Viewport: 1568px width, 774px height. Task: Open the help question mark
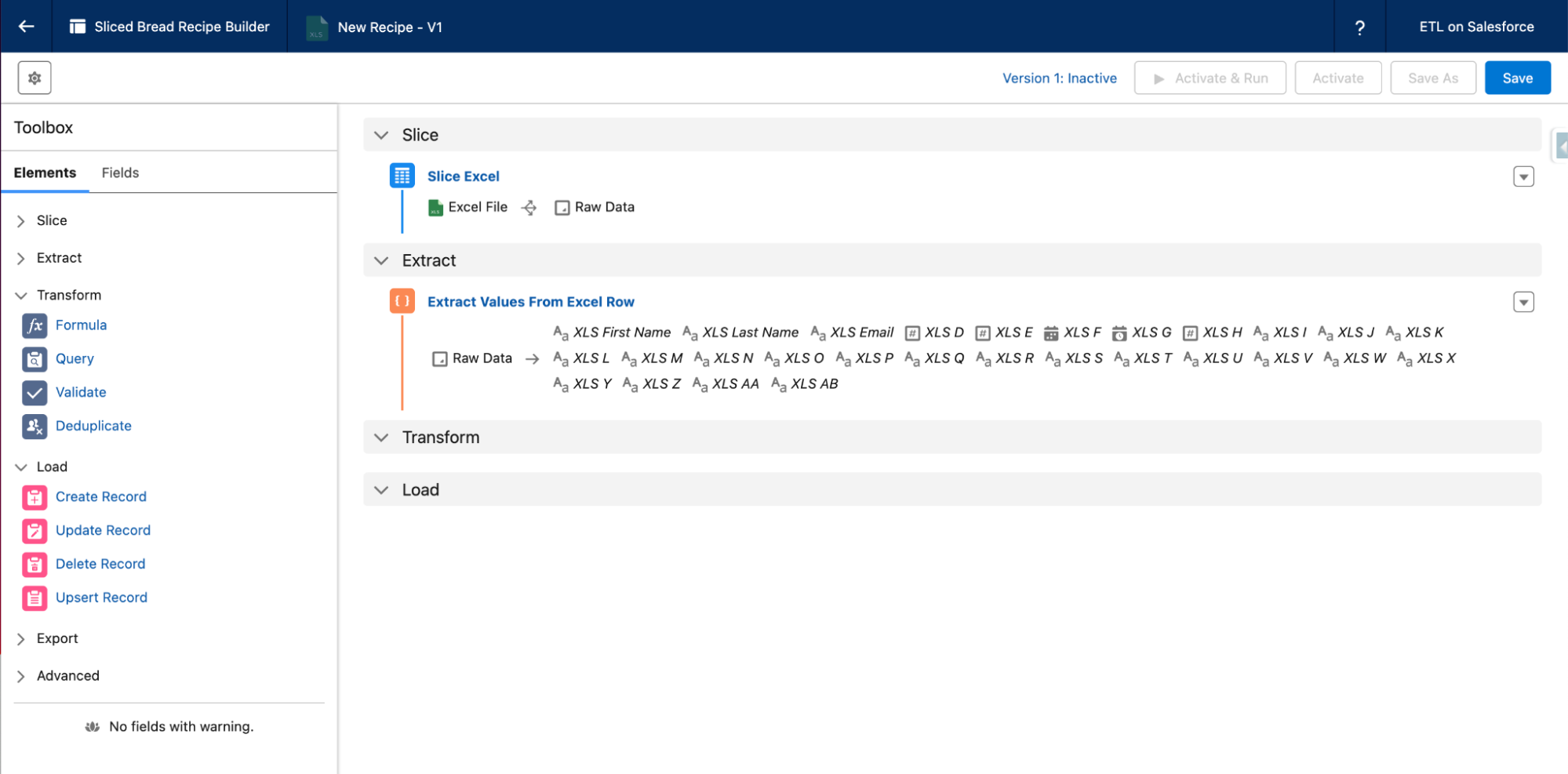(1359, 27)
